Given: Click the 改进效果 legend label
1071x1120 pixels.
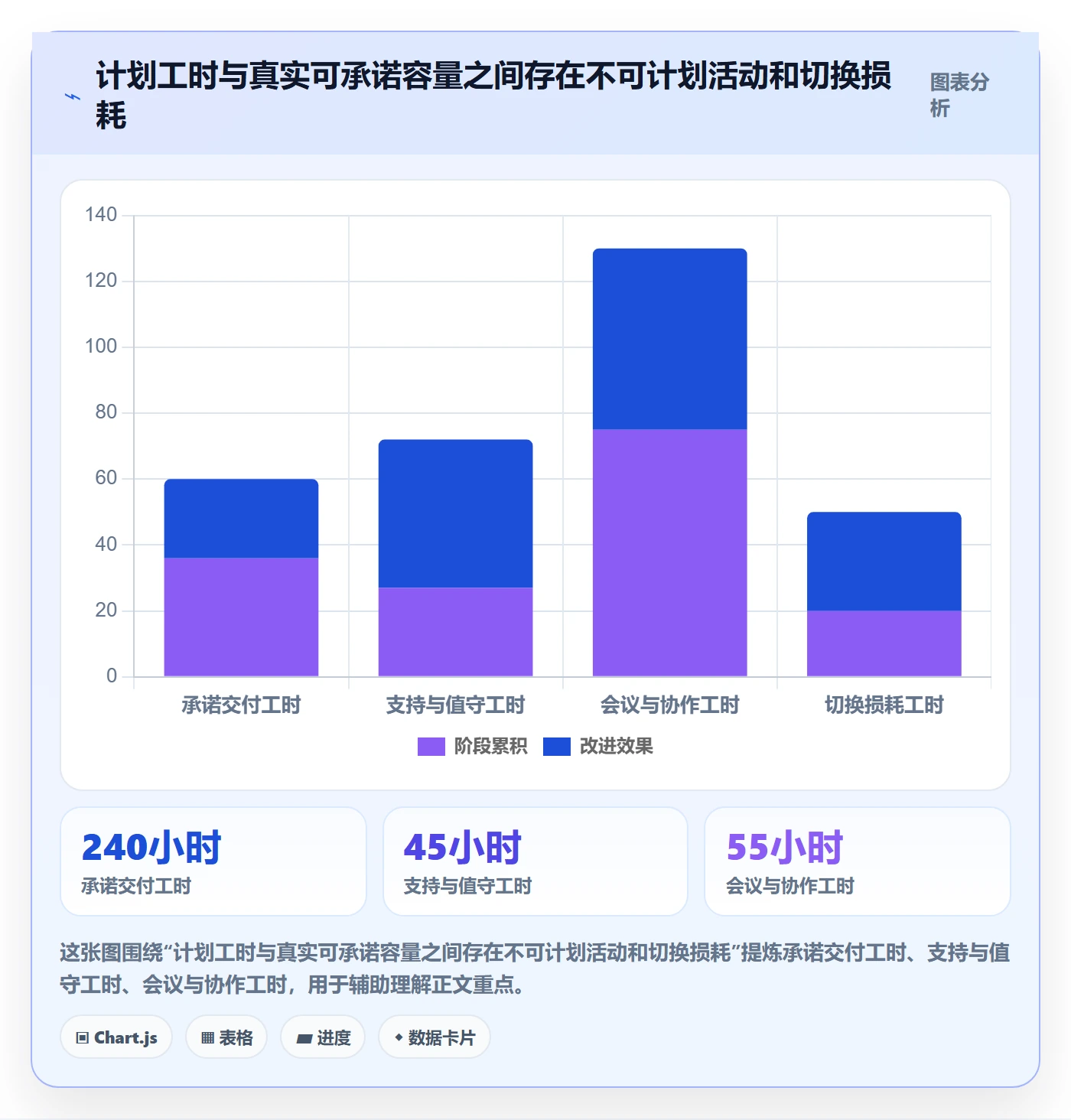Looking at the screenshot, I should [617, 747].
